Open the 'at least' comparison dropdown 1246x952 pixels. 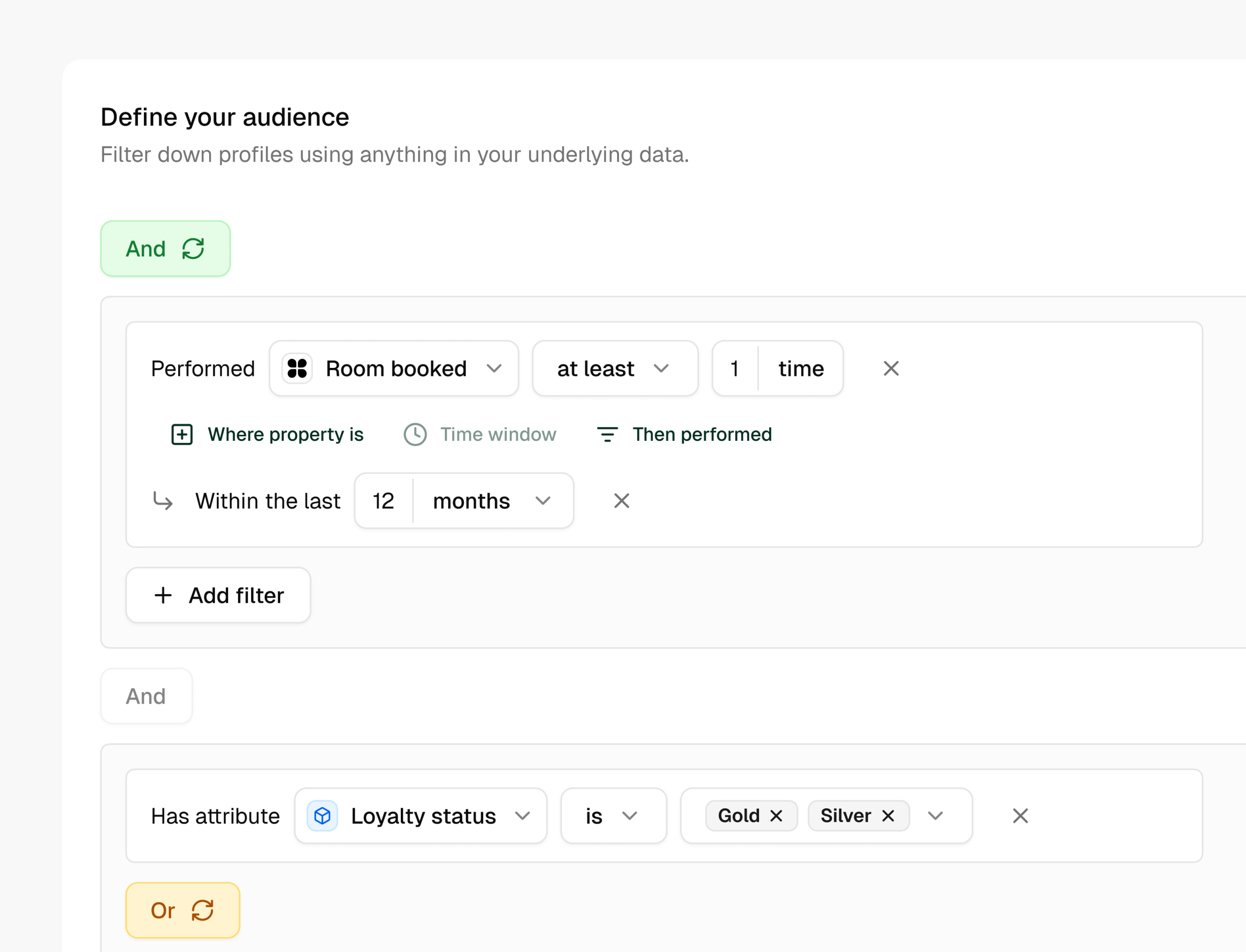point(615,368)
